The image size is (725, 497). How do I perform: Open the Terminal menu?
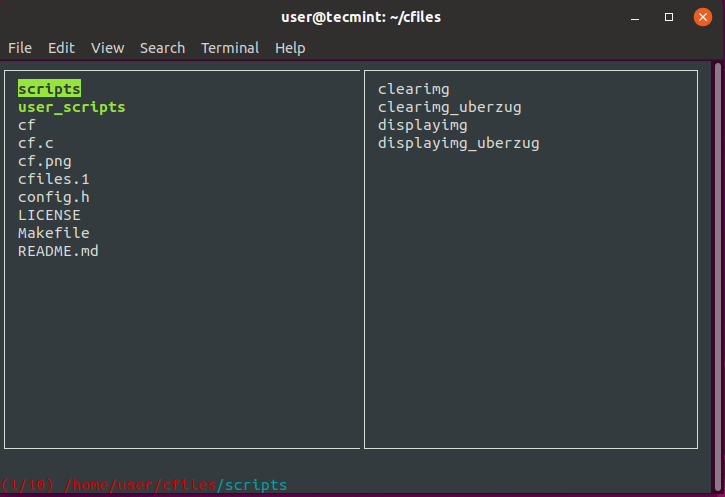[230, 48]
